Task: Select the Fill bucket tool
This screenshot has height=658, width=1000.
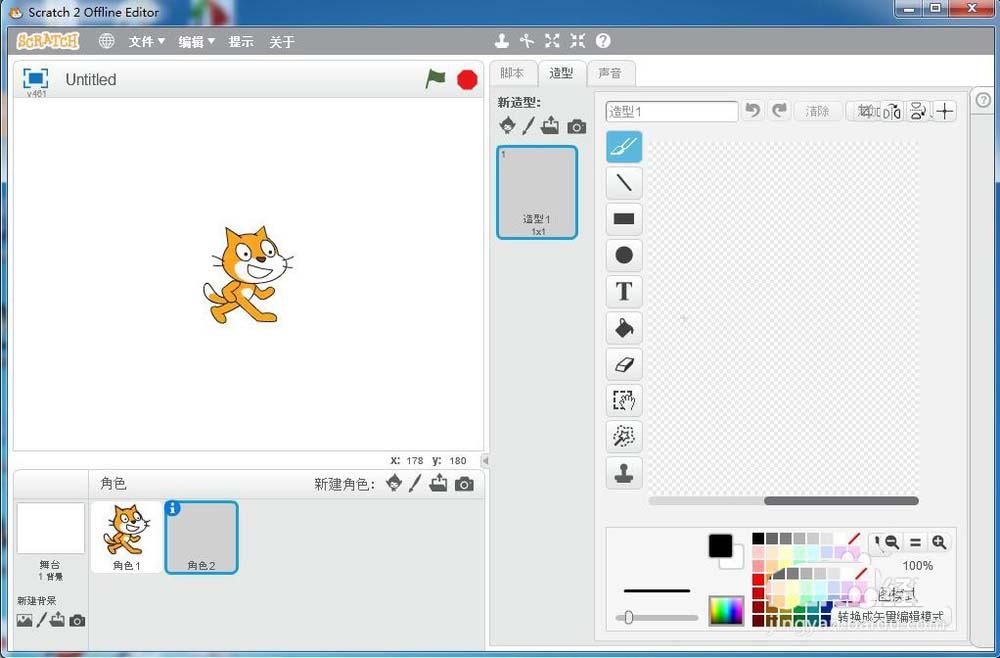Action: (x=624, y=328)
